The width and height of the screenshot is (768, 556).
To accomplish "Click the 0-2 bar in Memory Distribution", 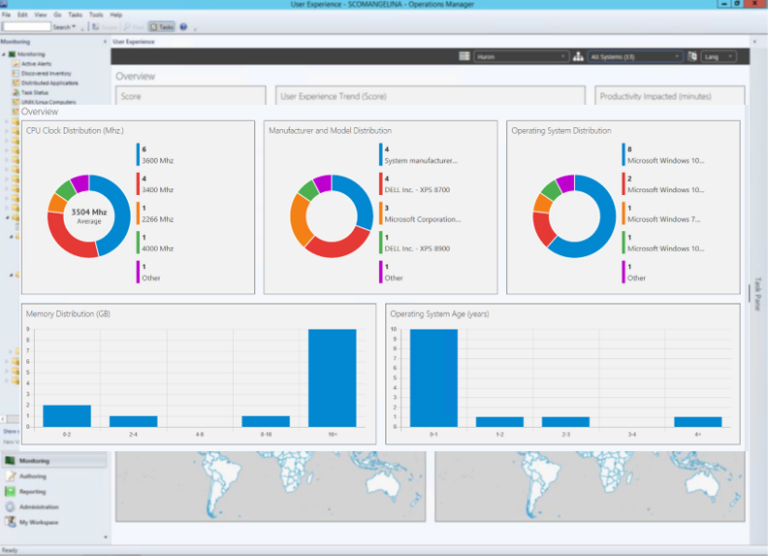I will (67, 416).
